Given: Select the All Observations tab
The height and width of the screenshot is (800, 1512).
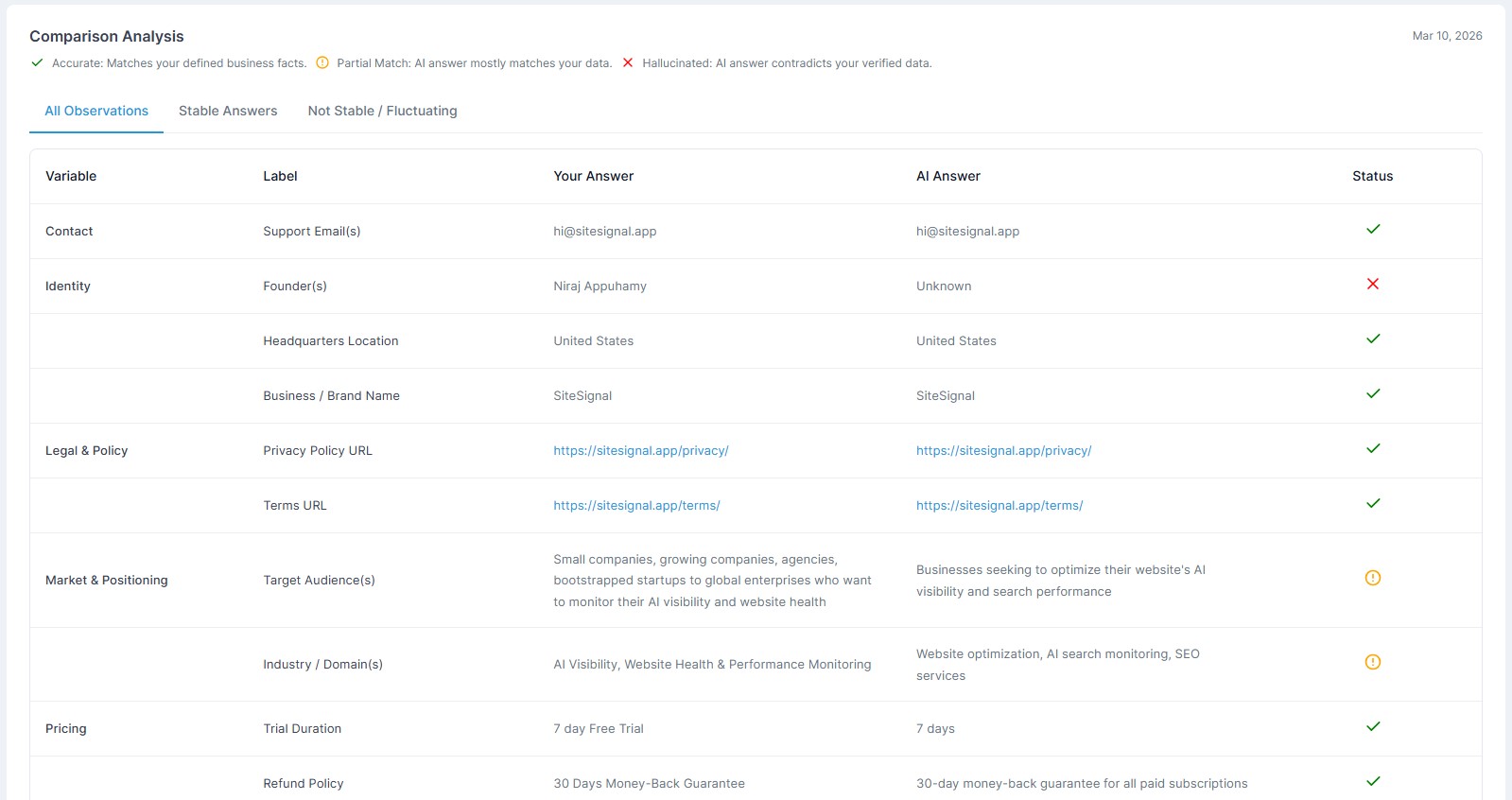Looking at the screenshot, I should point(96,111).
